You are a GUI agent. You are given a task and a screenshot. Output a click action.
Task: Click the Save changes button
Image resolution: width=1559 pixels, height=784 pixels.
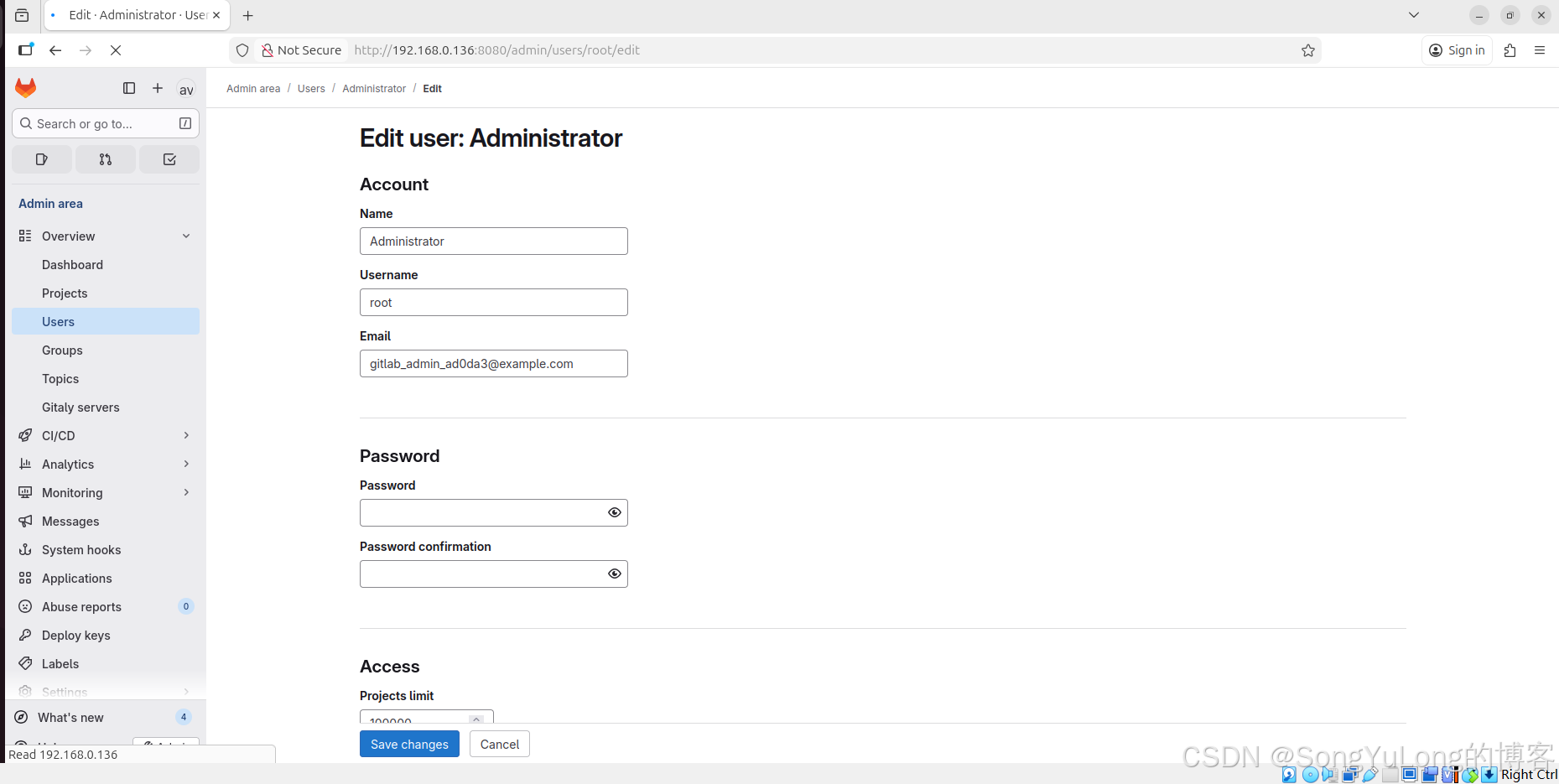[409, 744]
